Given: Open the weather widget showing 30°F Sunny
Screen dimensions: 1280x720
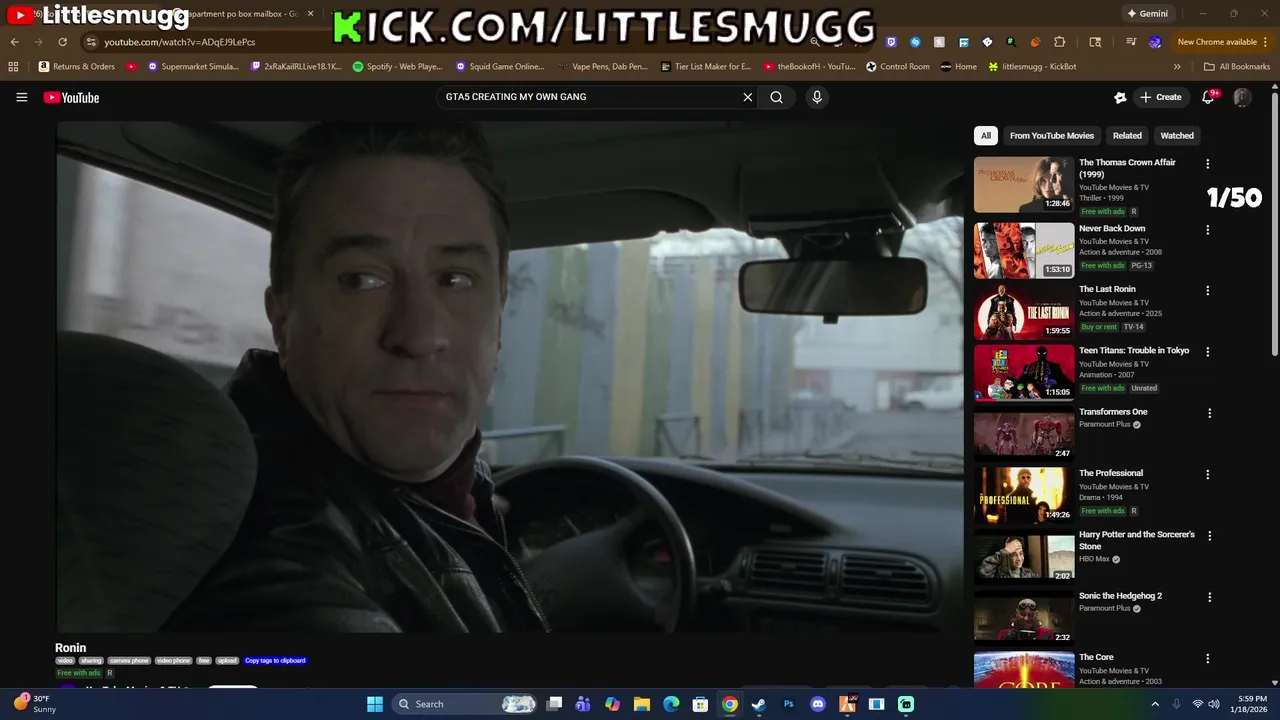Looking at the screenshot, I should (35, 704).
